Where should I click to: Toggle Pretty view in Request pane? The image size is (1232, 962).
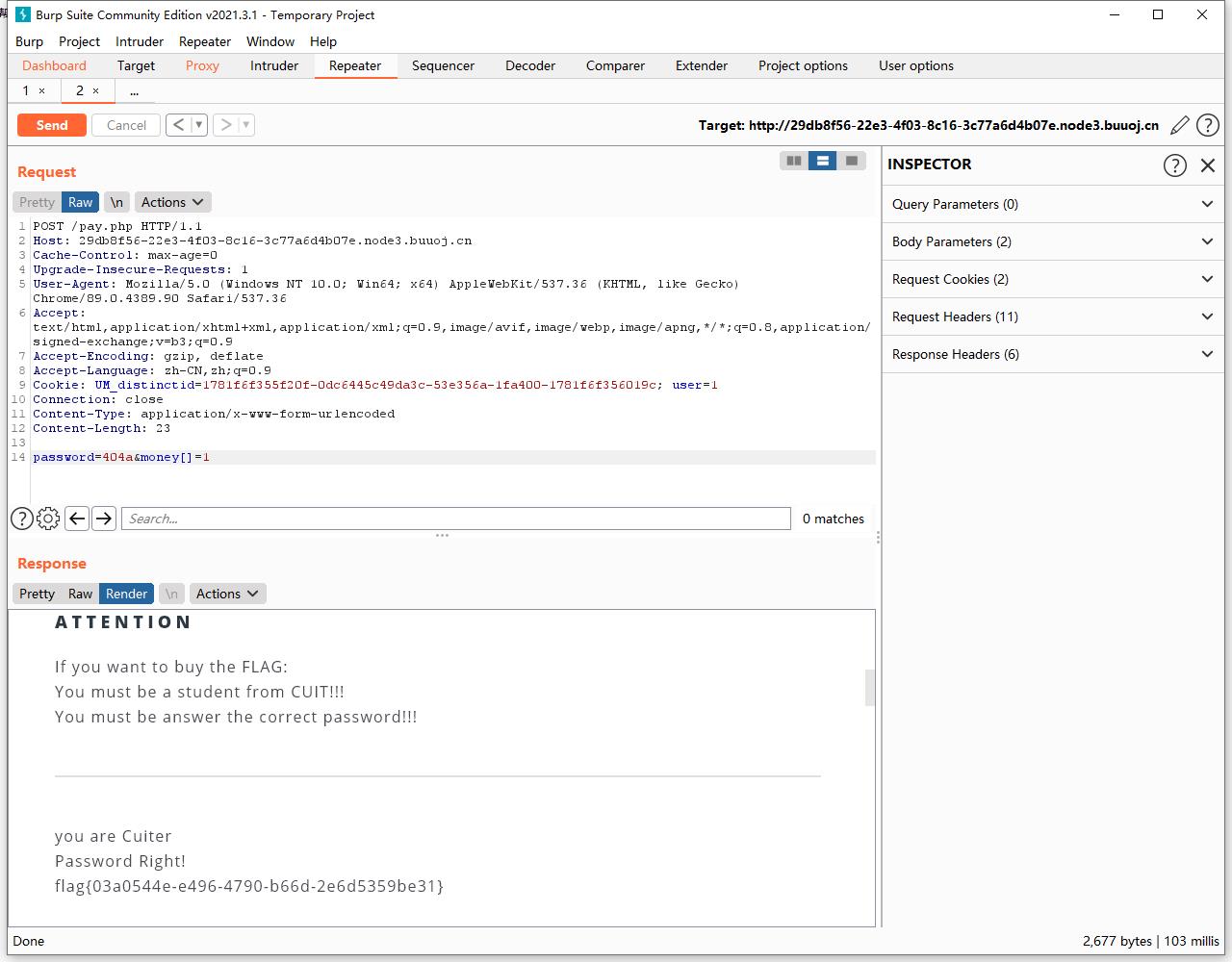pyautogui.click(x=38, y=202)
